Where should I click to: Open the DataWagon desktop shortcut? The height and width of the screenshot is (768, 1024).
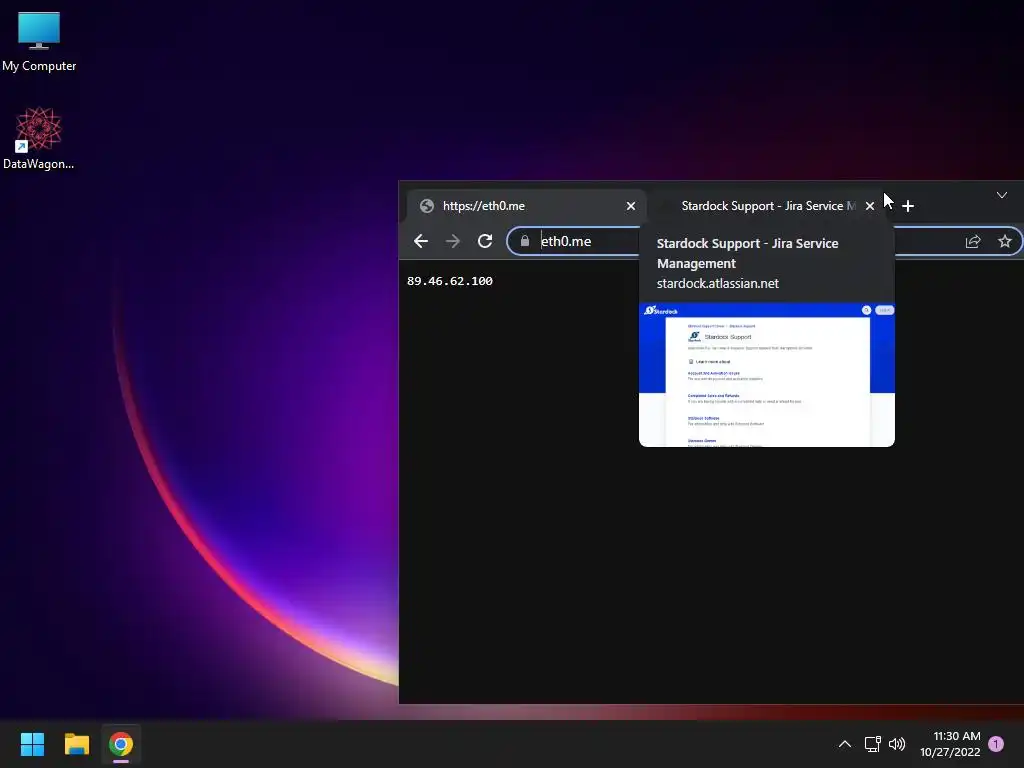[39, 138]
